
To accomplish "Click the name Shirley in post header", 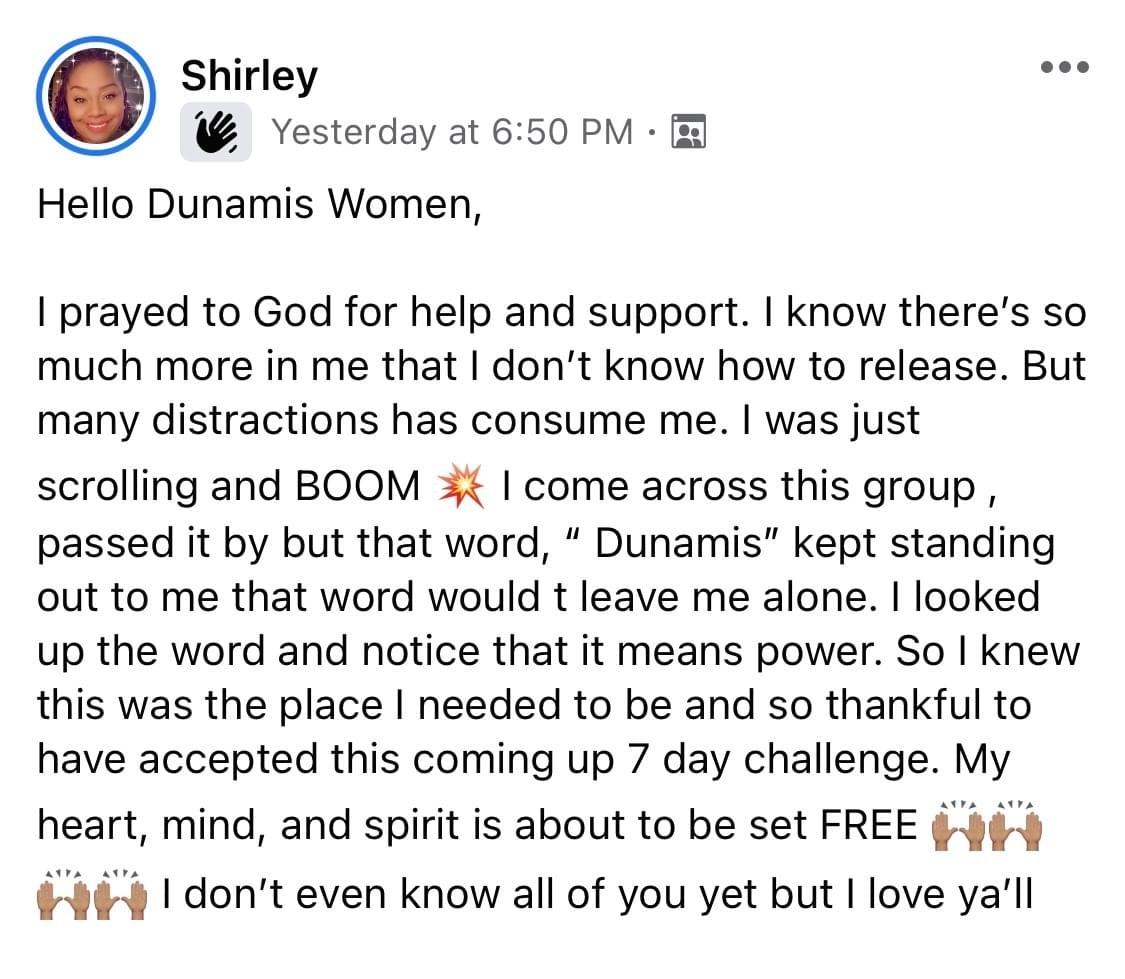I will pos(249,76).
